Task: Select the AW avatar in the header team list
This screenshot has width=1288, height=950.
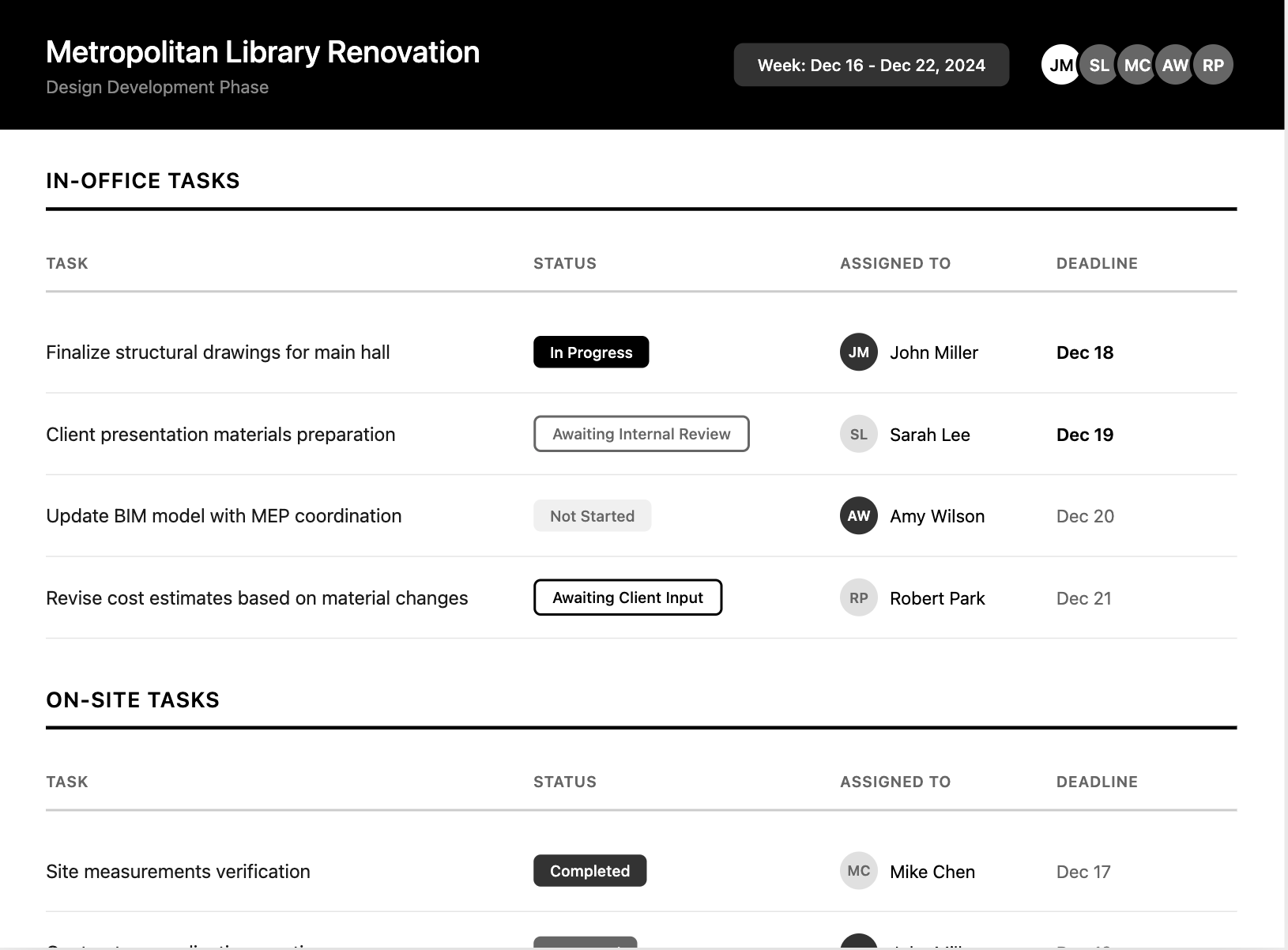Action: (1175, 65)
